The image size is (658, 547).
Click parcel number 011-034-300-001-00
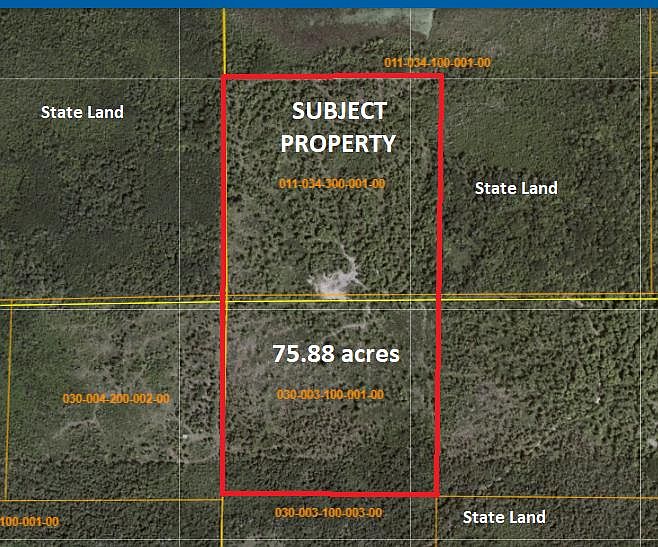[332, 183]
